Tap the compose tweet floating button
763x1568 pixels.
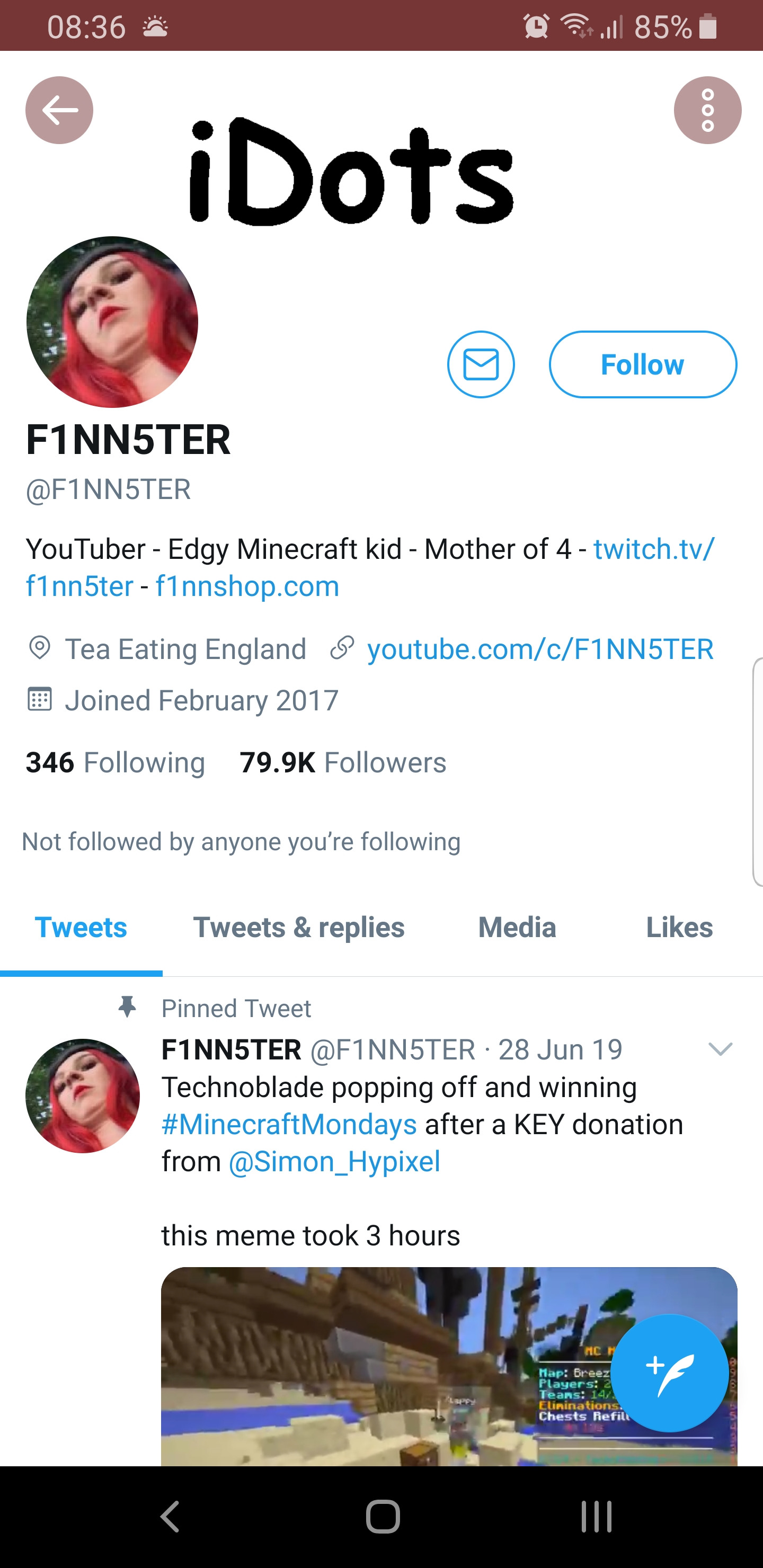pyautogui.click(x=669, y=1372)
